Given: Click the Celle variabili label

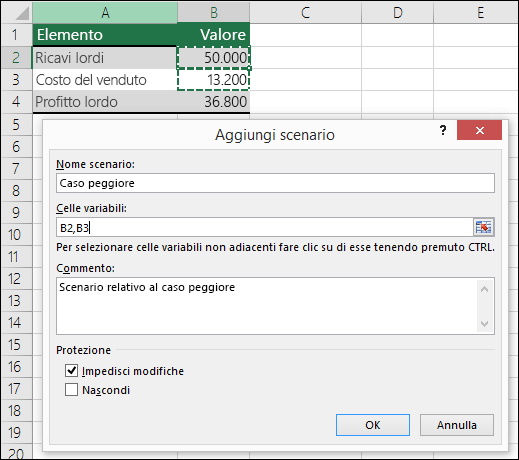Looking at the screenshot, I should click(x=91, y=208).
